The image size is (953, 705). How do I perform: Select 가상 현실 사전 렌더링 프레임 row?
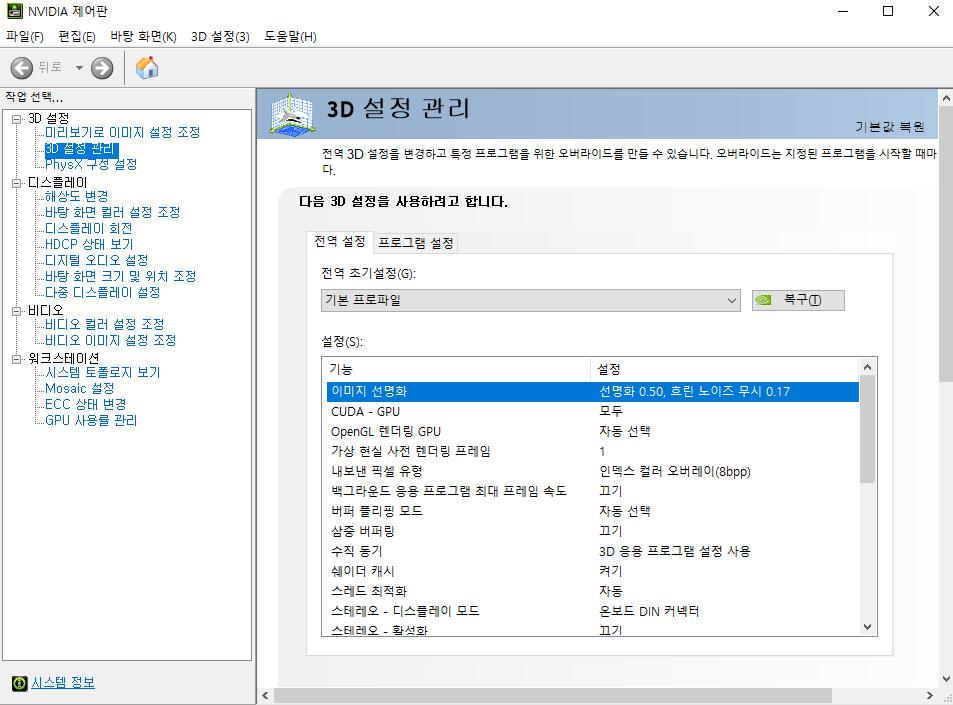(593, 452)
